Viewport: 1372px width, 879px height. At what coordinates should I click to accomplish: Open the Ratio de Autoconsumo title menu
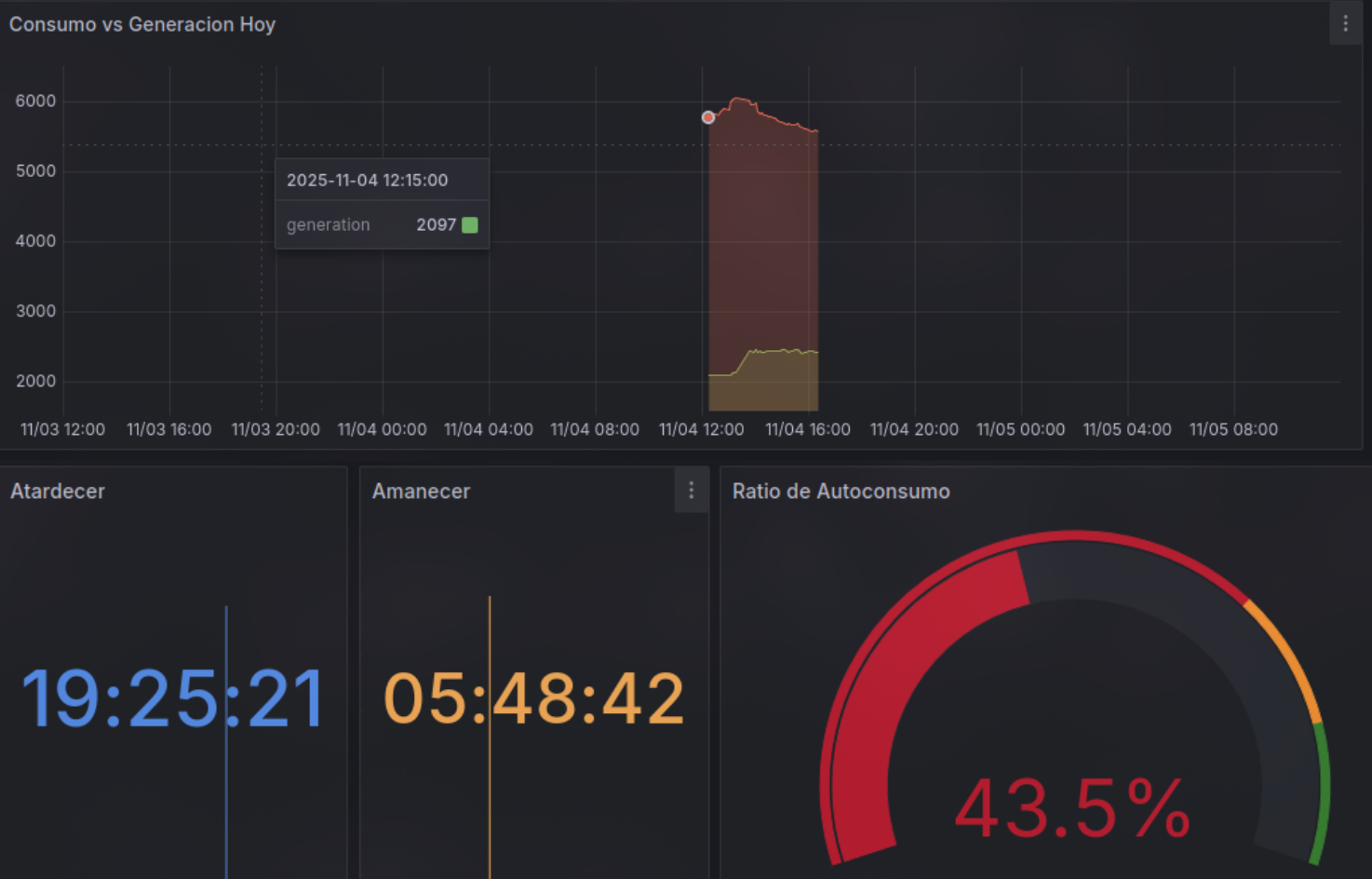click(841, 491)
